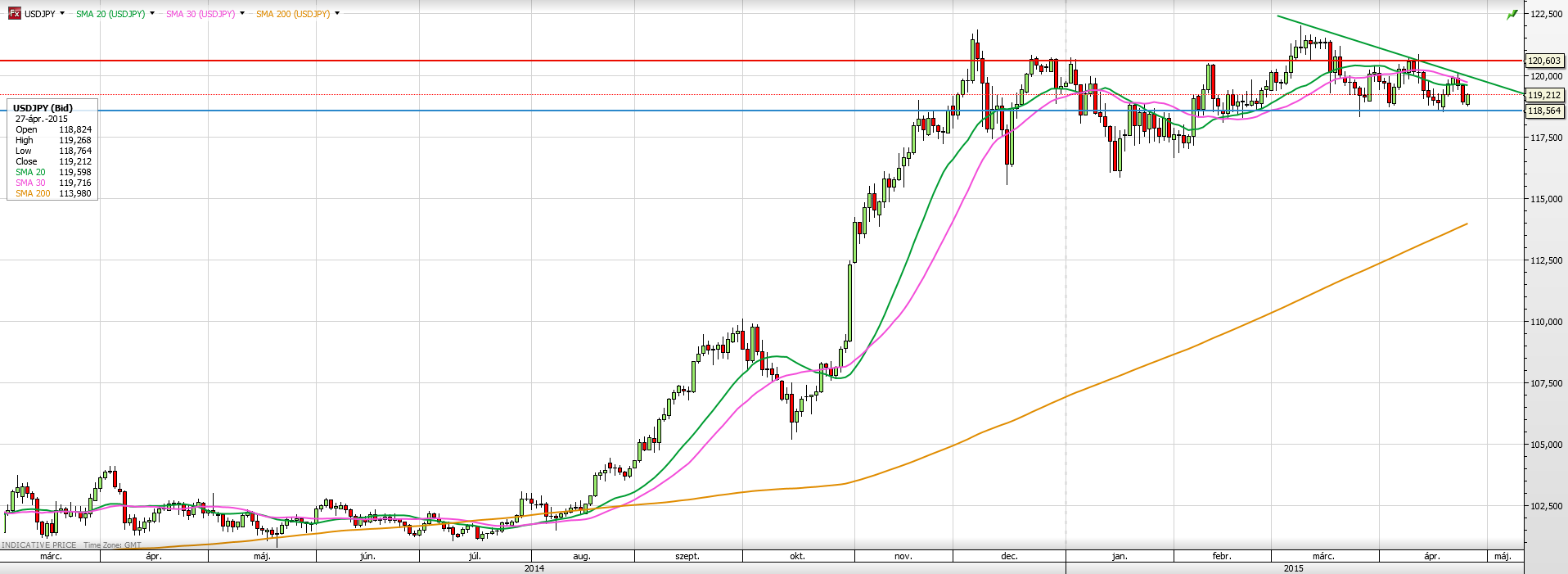Click the 120,000 price axis label
Screen dimensions: 1568x574
(x=1546, y=76)
